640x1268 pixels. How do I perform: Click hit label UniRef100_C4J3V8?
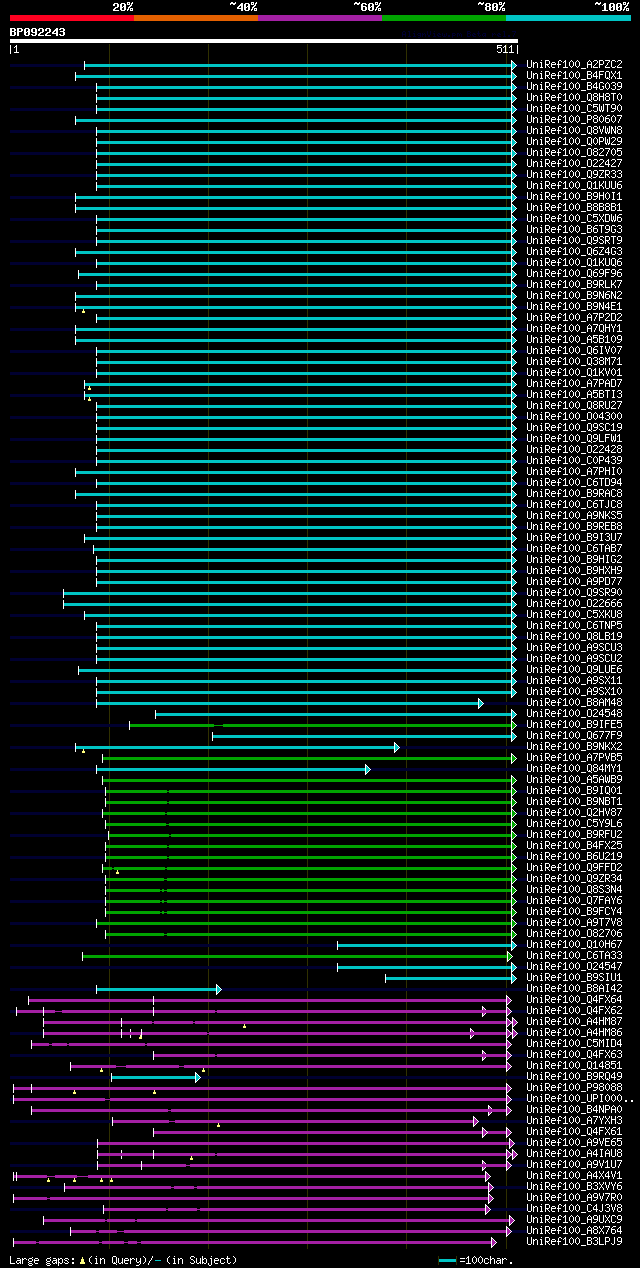pyautogui.click(x=574, y=1208)
